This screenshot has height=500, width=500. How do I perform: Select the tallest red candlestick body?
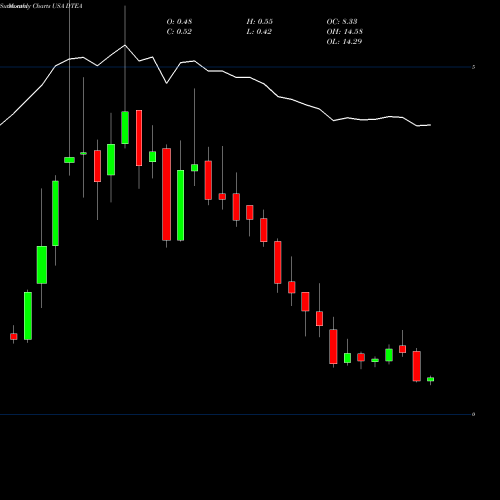pos(167,194)
